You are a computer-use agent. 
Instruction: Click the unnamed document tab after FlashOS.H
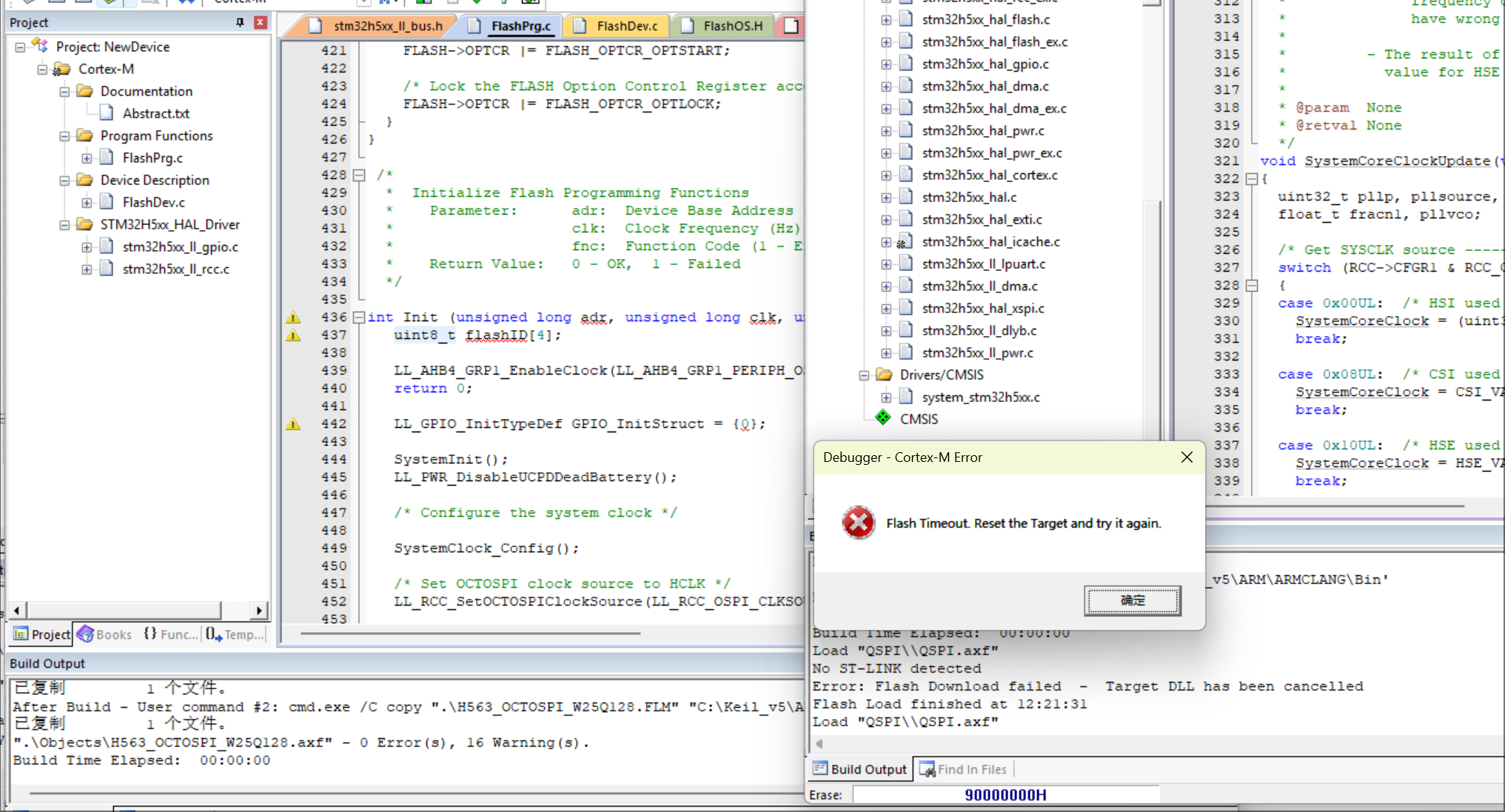[791, 26]
